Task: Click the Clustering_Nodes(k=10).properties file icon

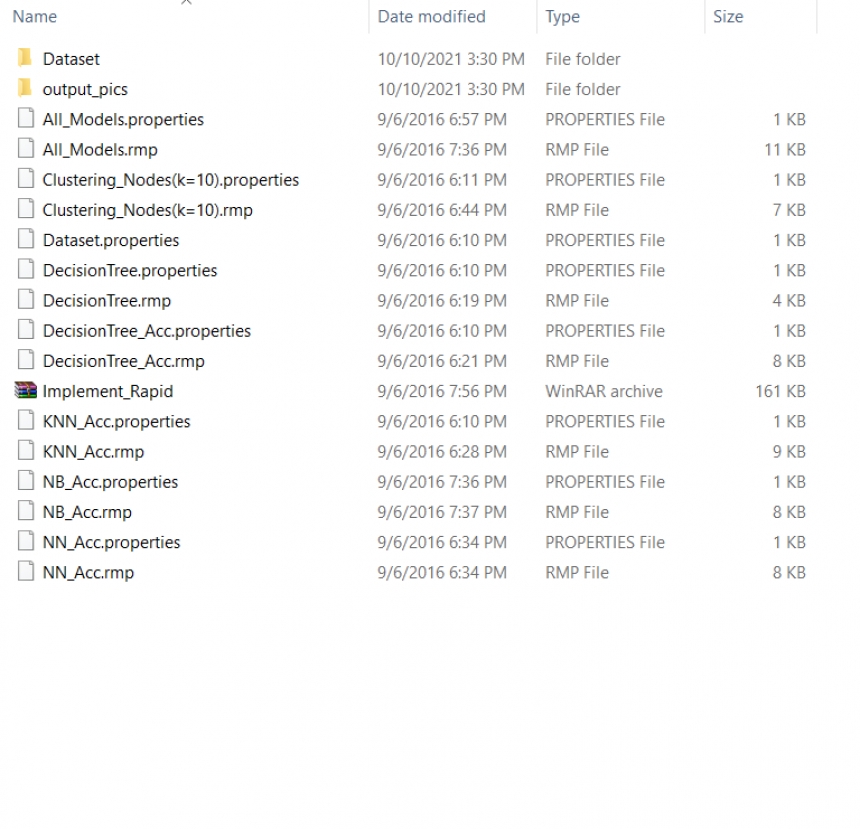Action: pyautogui.click(x=26, y=178)
